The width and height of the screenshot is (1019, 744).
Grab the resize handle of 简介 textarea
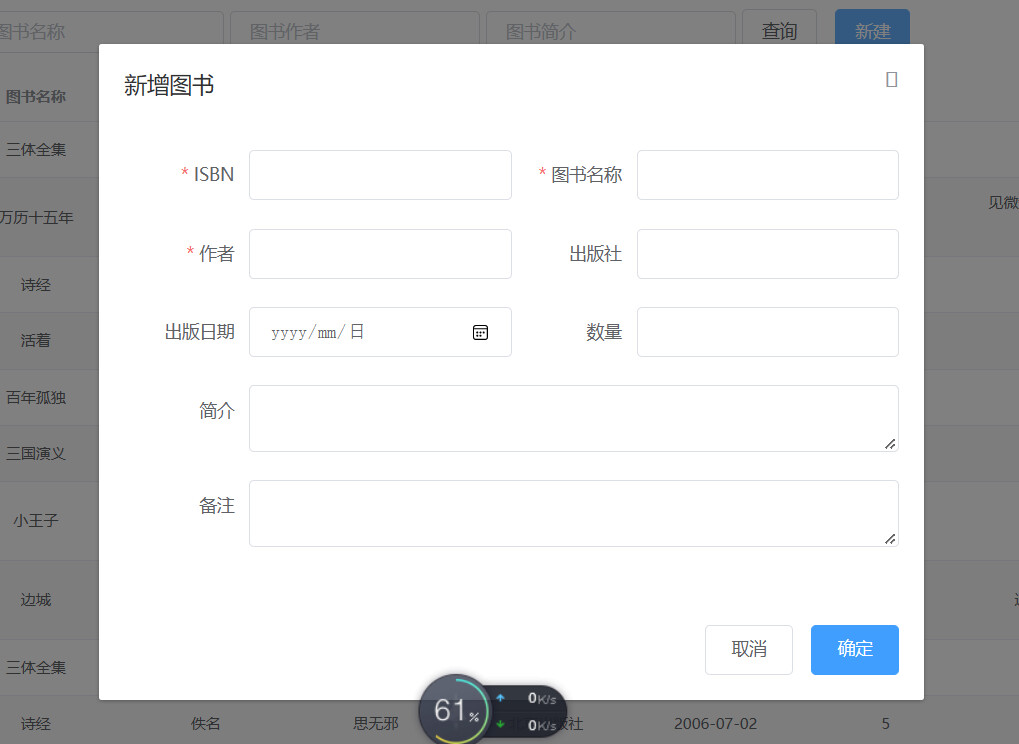(x=890, y=444)
